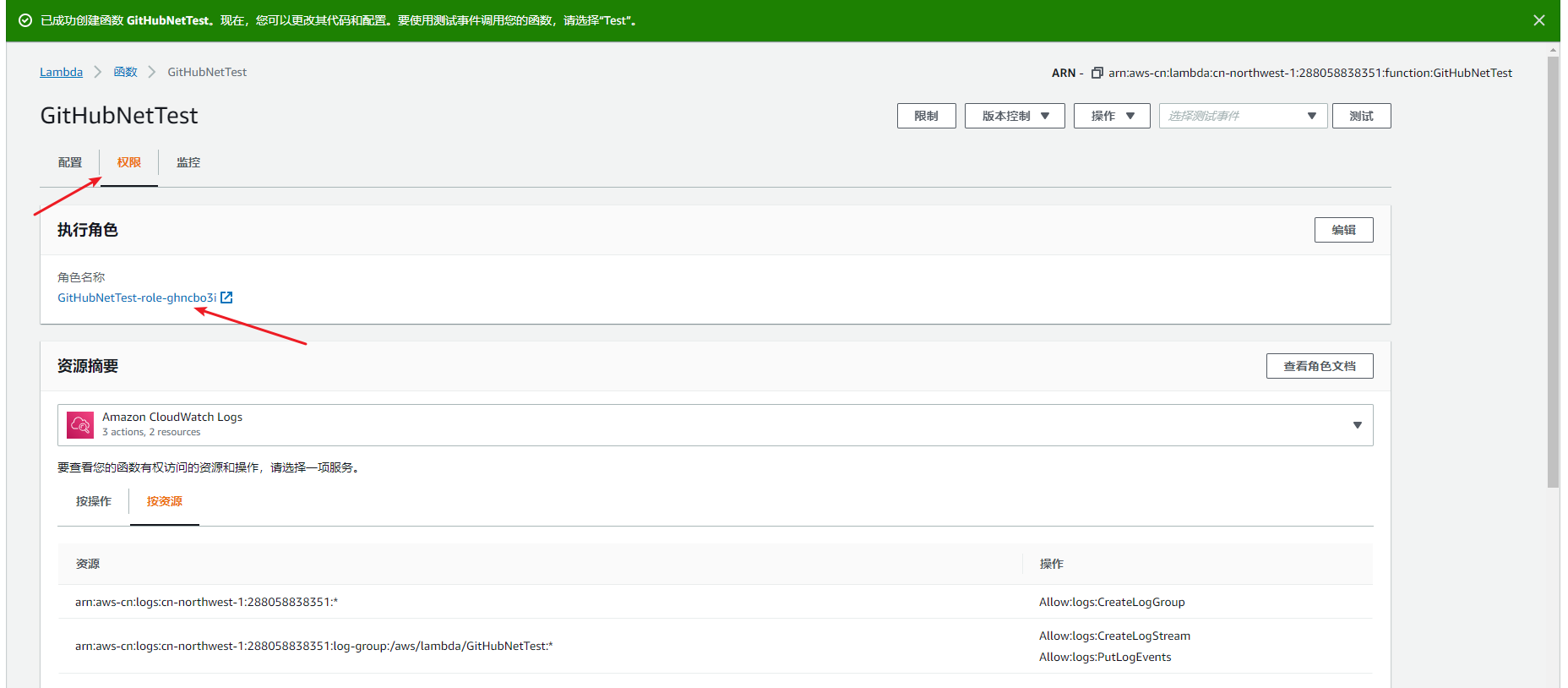Select the 按资源 tab
This screenshot has height=688, width=1568.
click(165, 501)
